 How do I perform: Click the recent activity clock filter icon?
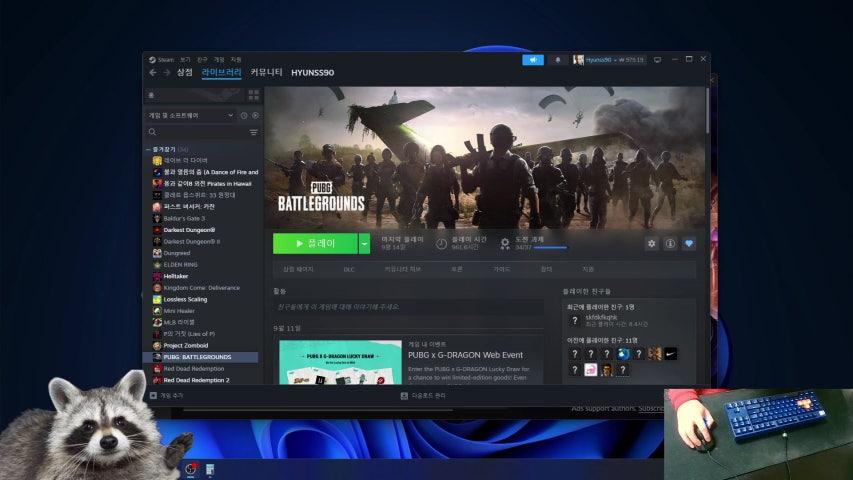click(244, 115)
